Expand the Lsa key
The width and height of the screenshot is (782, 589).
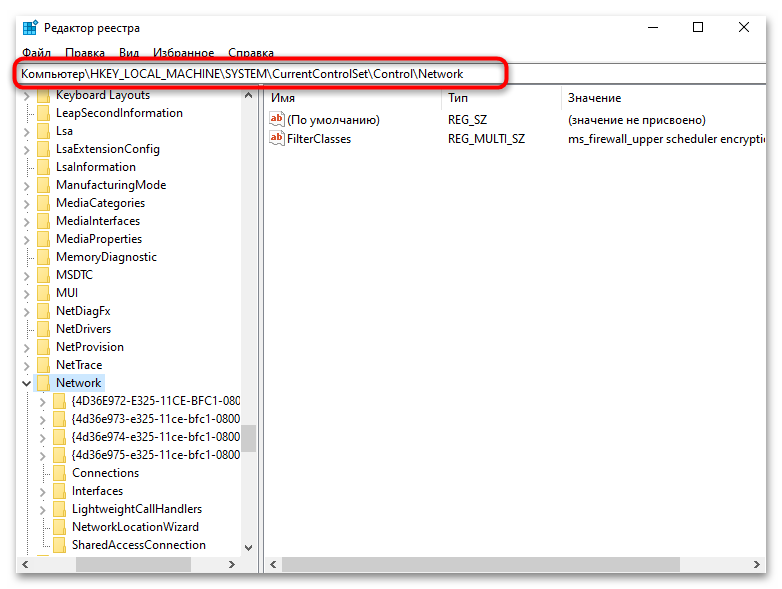pos(27,132)
